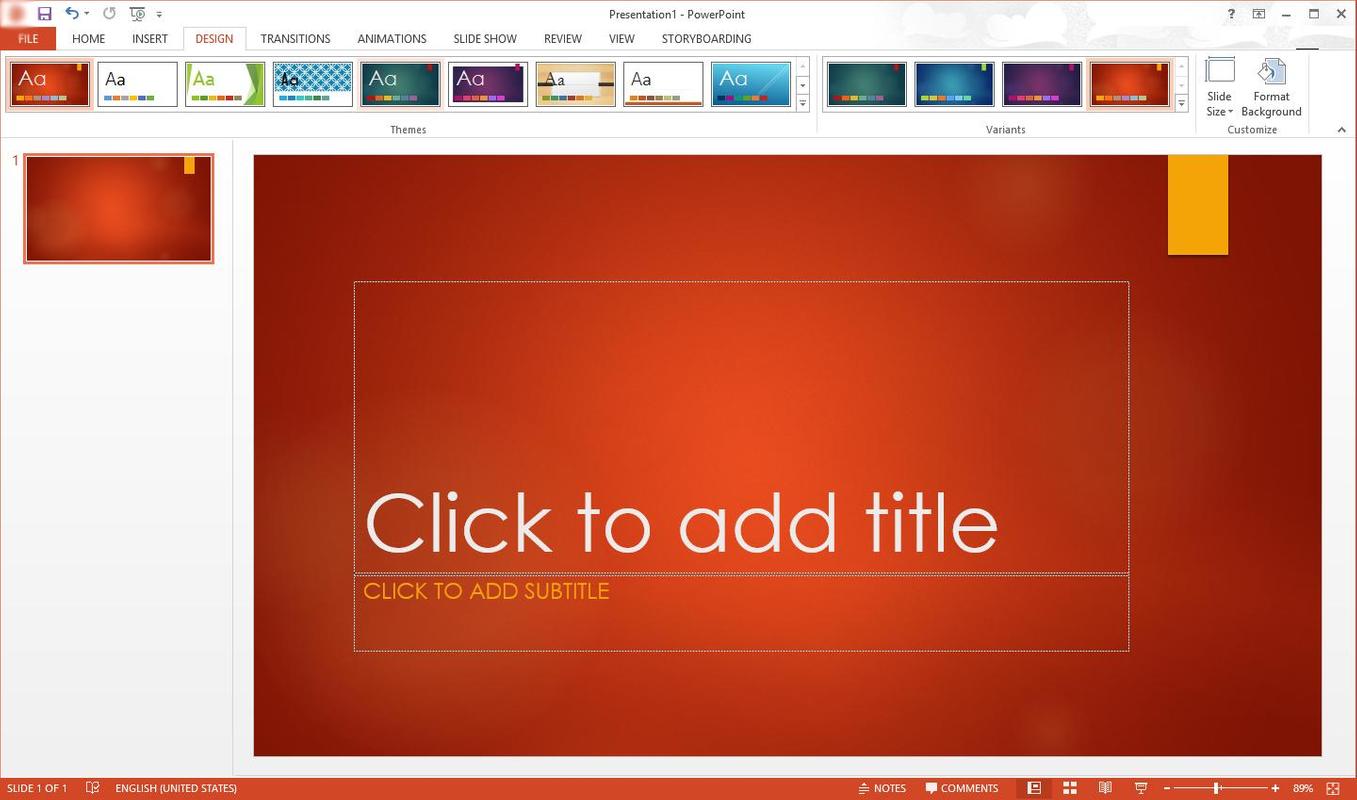Select slide 1 thumbnail in the slide pane

119,209
